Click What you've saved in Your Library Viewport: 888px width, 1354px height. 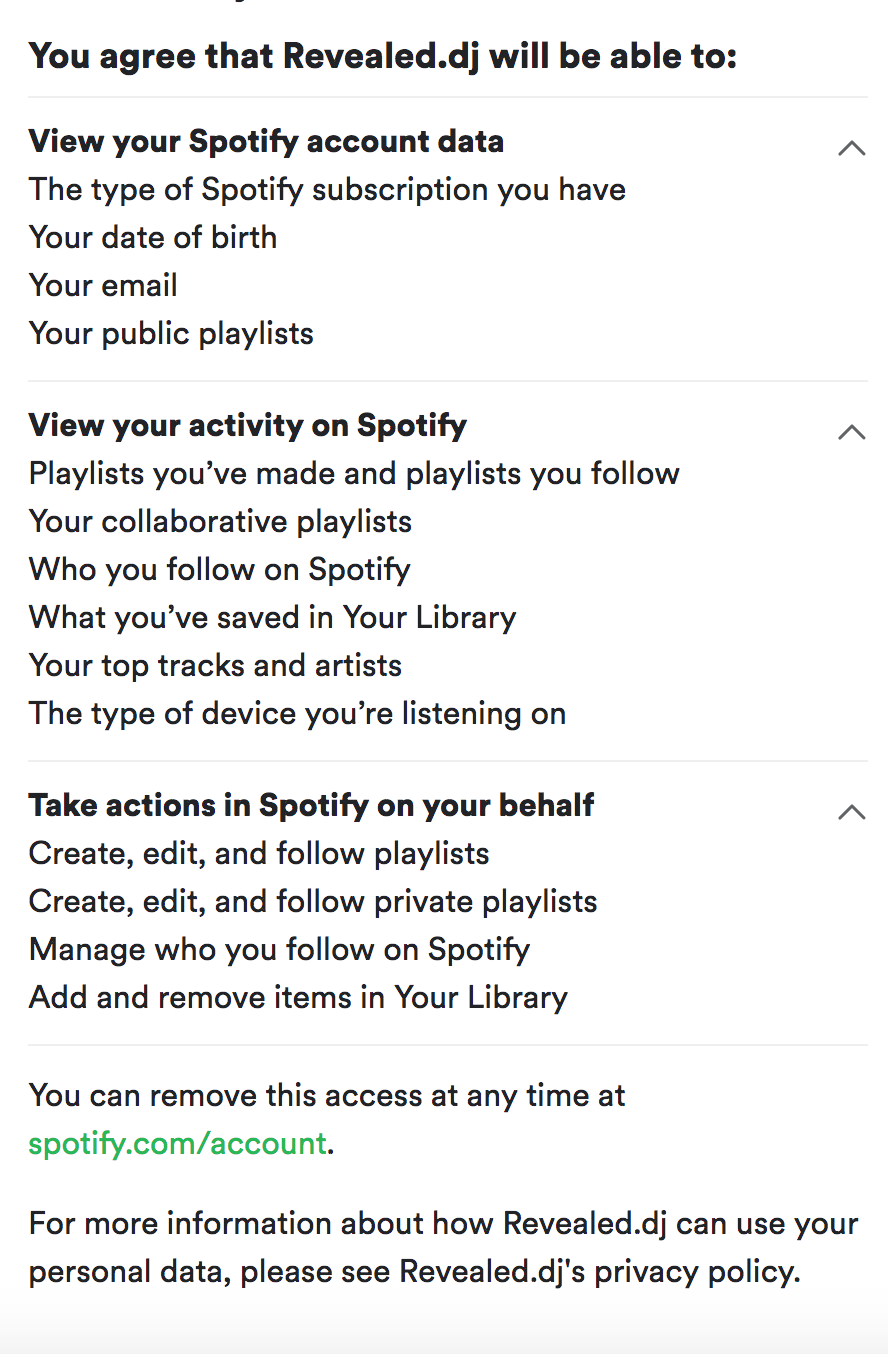(272, 617)
